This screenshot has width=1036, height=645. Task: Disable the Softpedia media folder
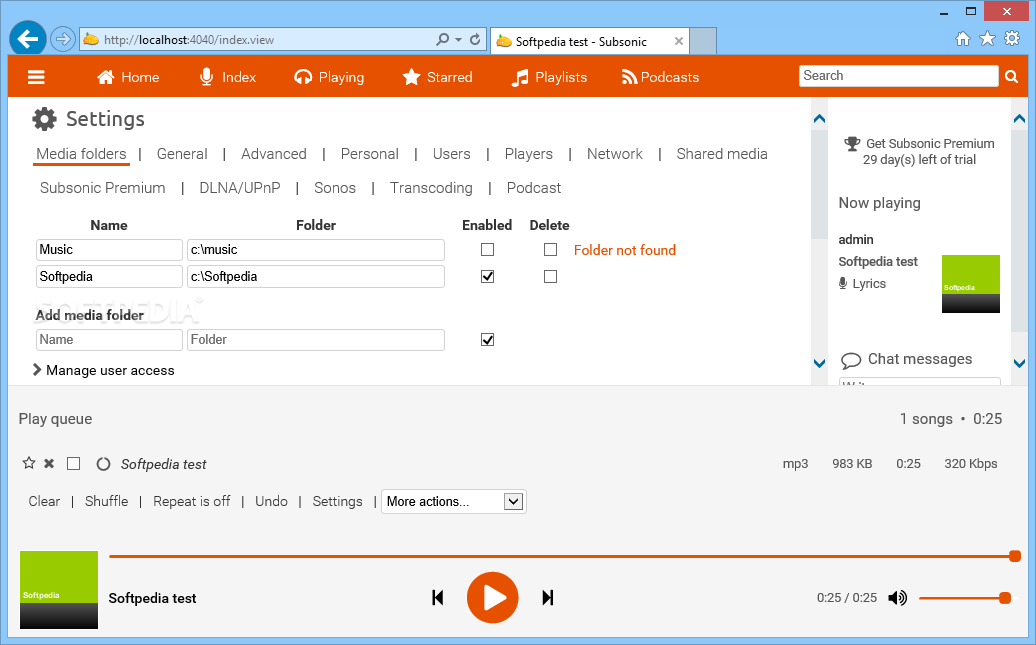(x=488, y=277)
